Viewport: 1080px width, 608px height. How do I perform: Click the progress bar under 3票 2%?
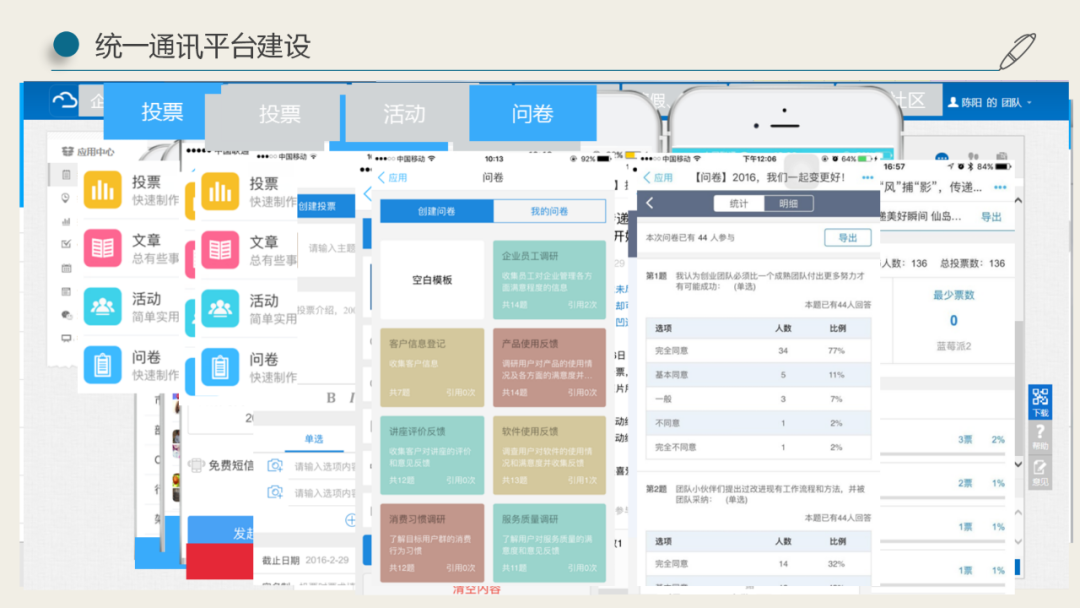(942, 454)
